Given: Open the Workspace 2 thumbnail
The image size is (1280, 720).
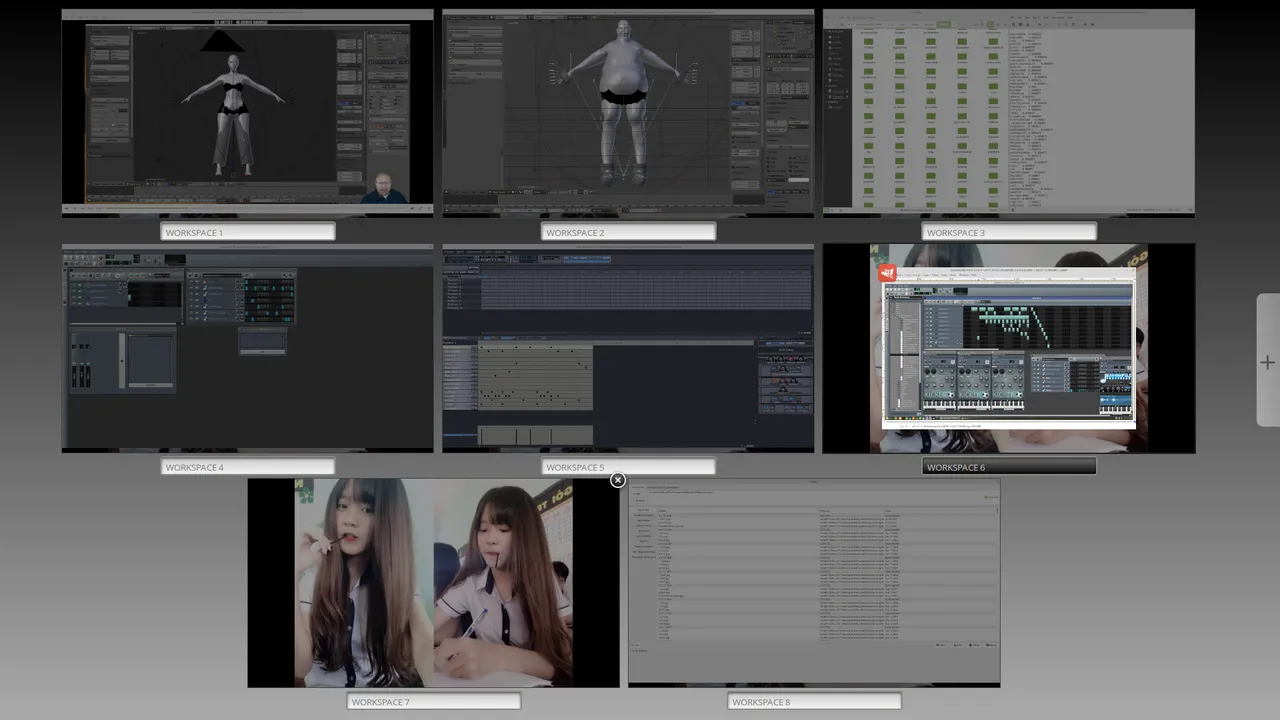Looking at the screenshot, I should 628,113.
